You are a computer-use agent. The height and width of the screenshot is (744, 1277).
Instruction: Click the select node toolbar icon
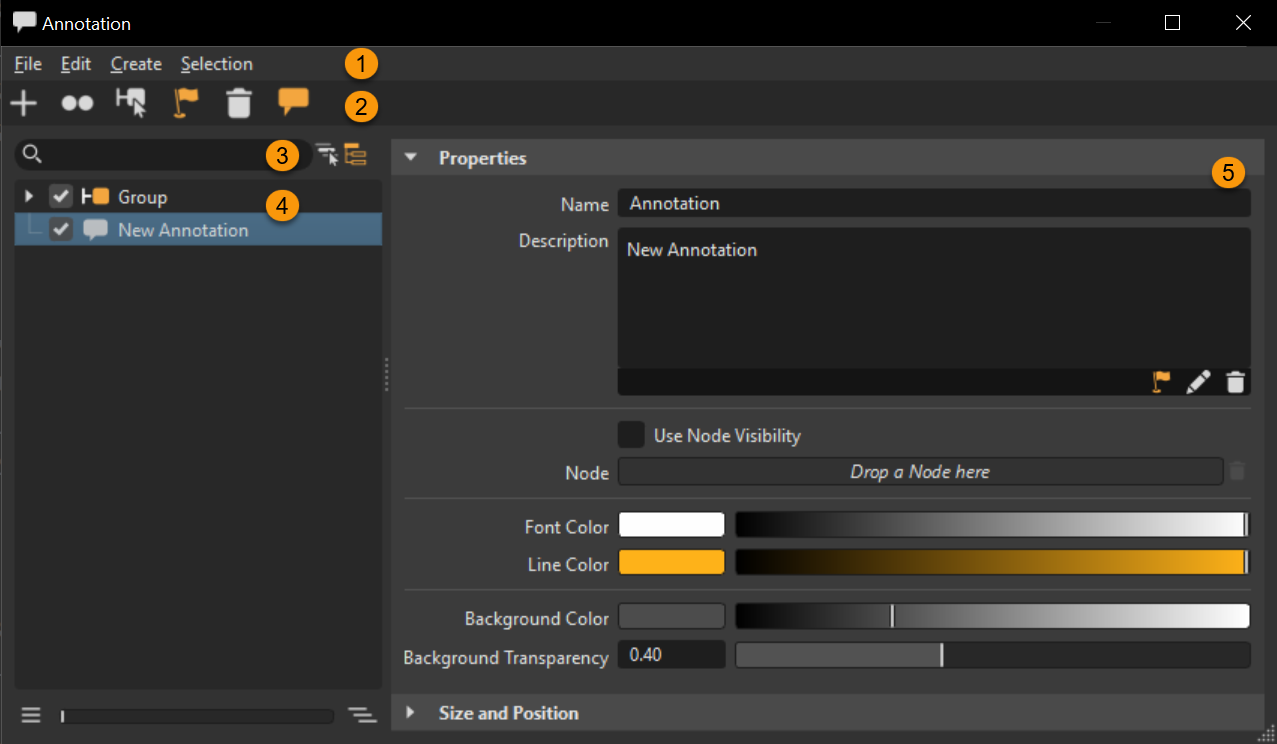(x=131, y=102)
